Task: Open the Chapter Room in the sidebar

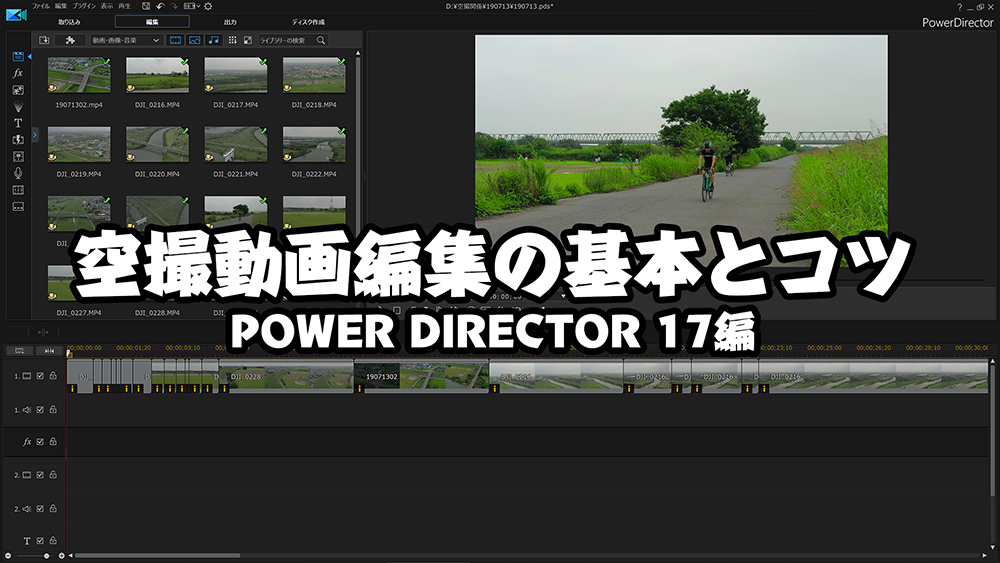Action: (x=18, y=190)
